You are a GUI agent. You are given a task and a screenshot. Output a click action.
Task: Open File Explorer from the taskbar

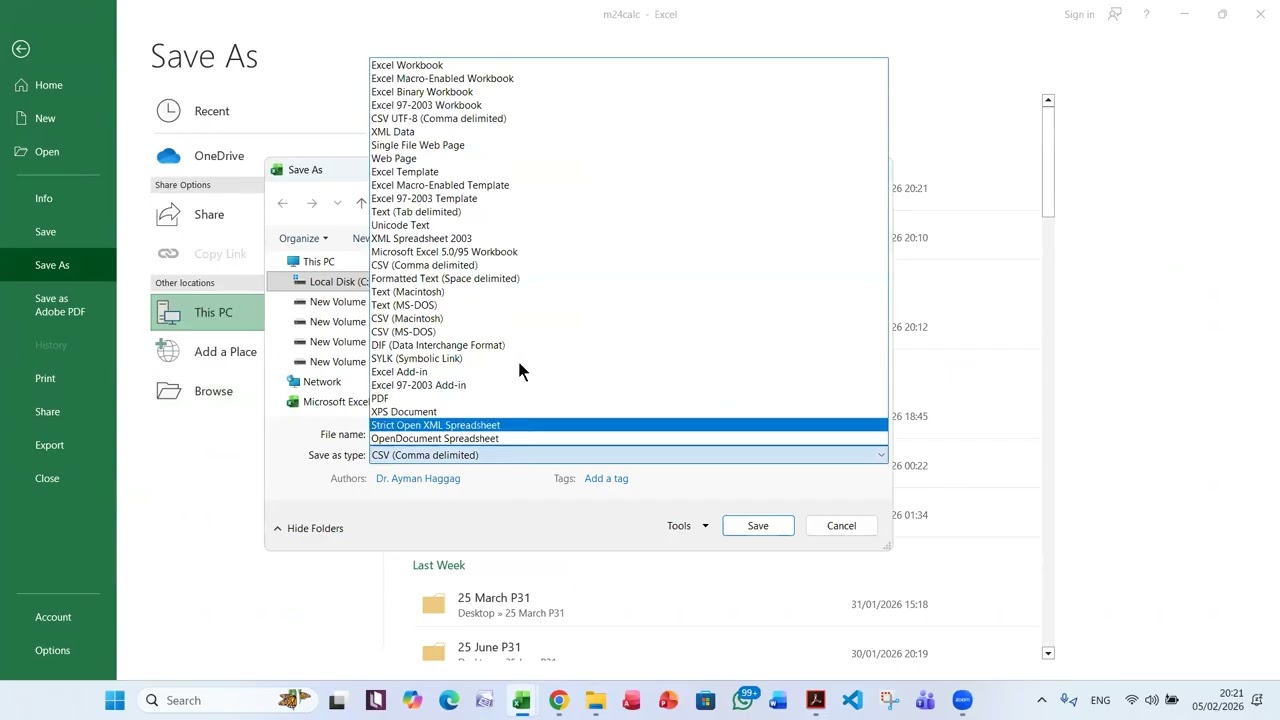595,700
